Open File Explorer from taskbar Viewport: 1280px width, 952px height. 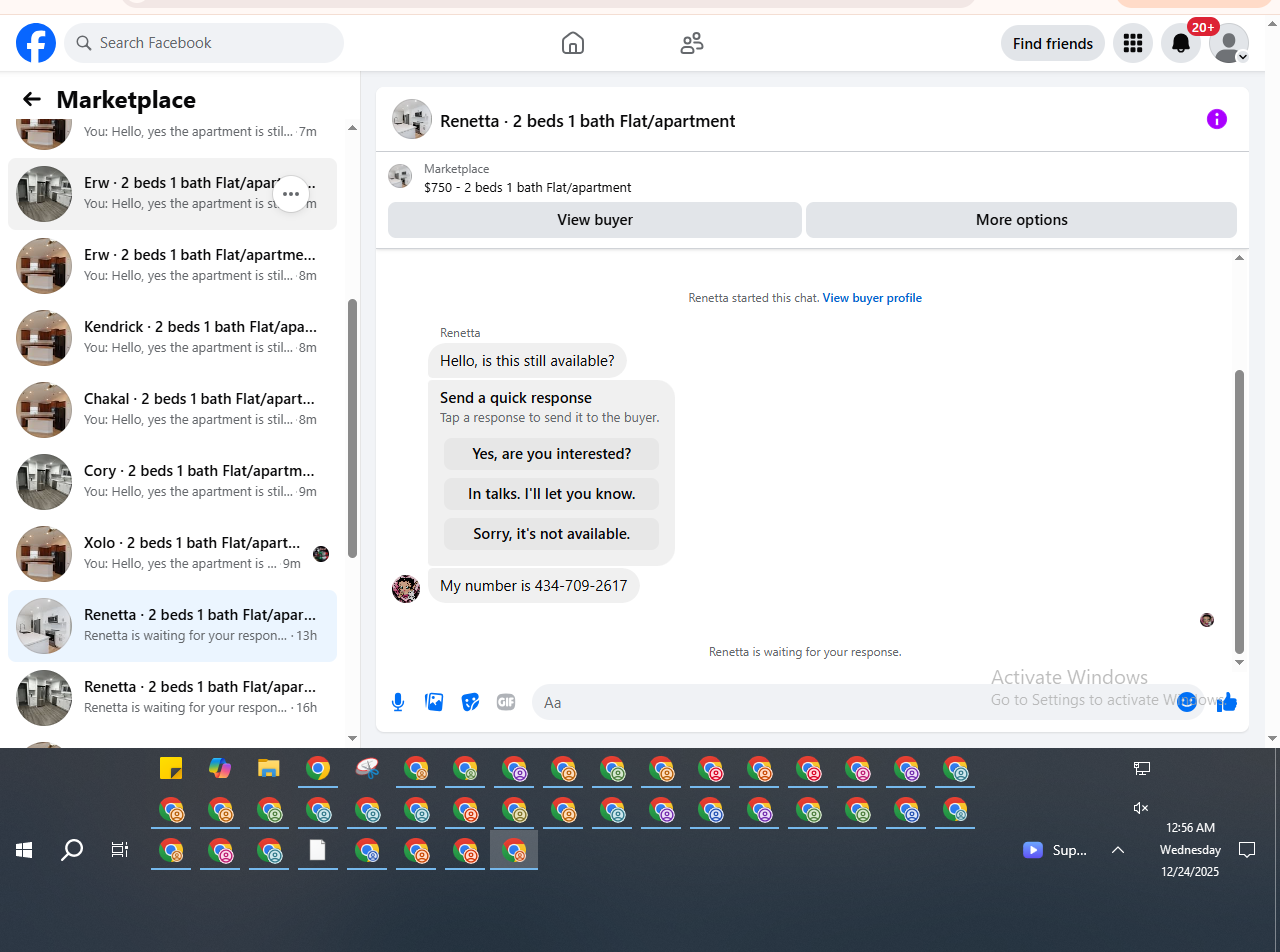(x=268, y=769)
